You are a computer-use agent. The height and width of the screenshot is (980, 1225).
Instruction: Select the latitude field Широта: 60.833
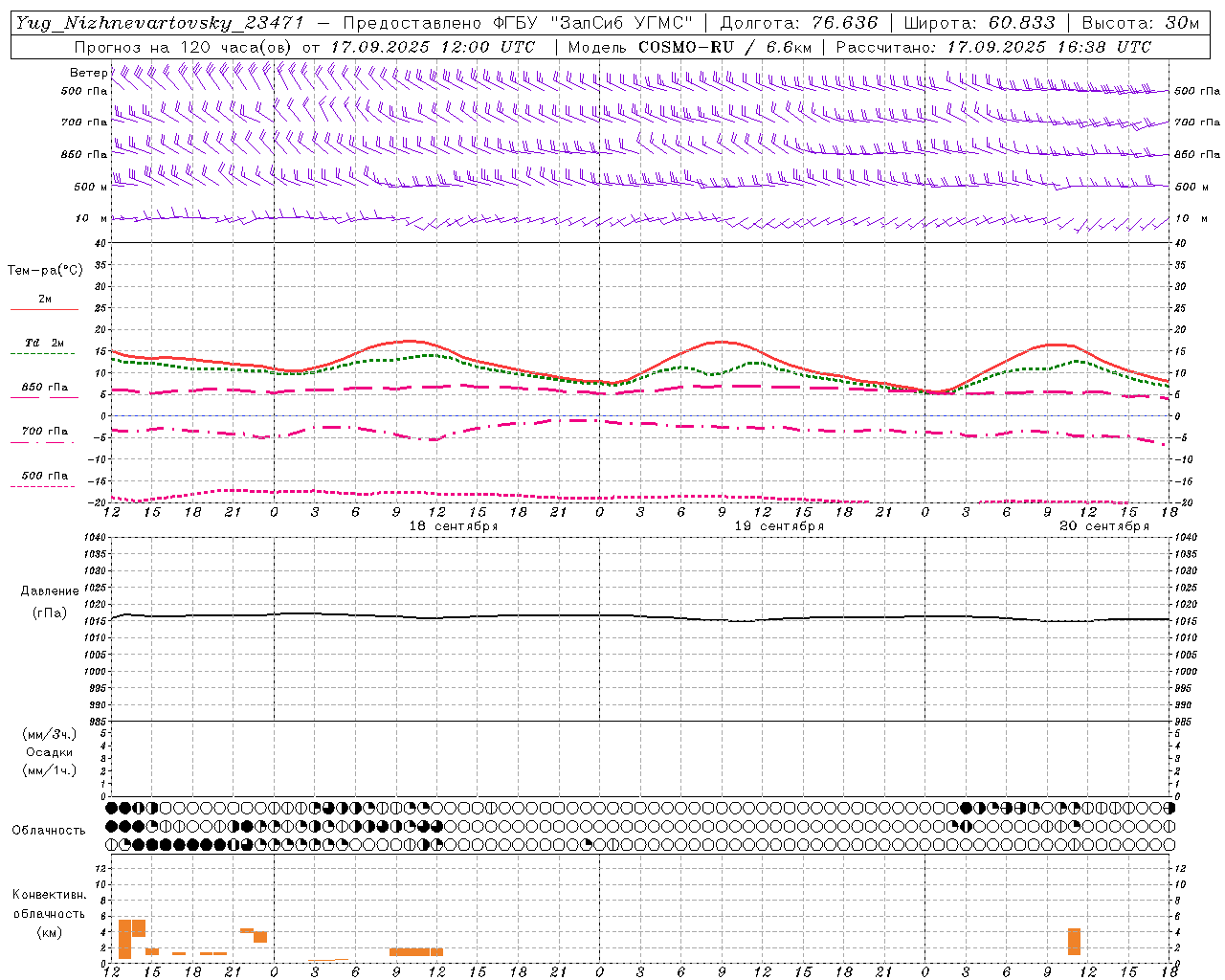click(x=979, y=23)
